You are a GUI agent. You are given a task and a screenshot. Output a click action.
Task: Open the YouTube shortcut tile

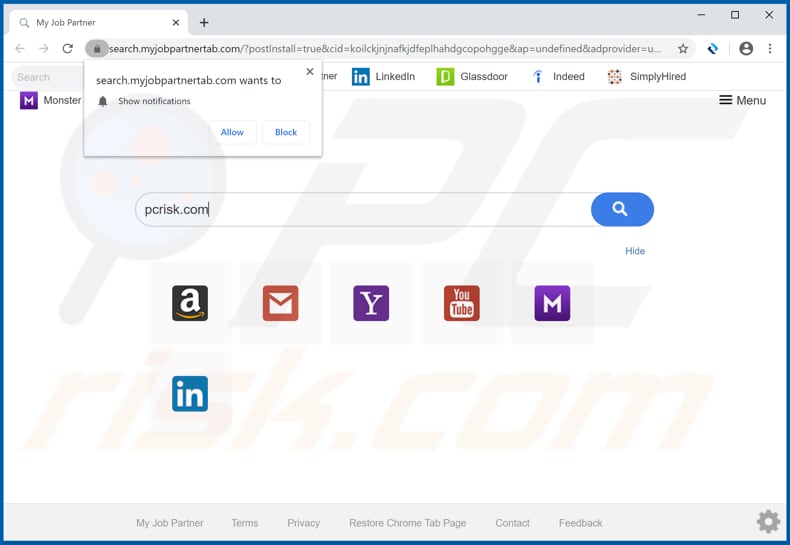pos(462,303)
